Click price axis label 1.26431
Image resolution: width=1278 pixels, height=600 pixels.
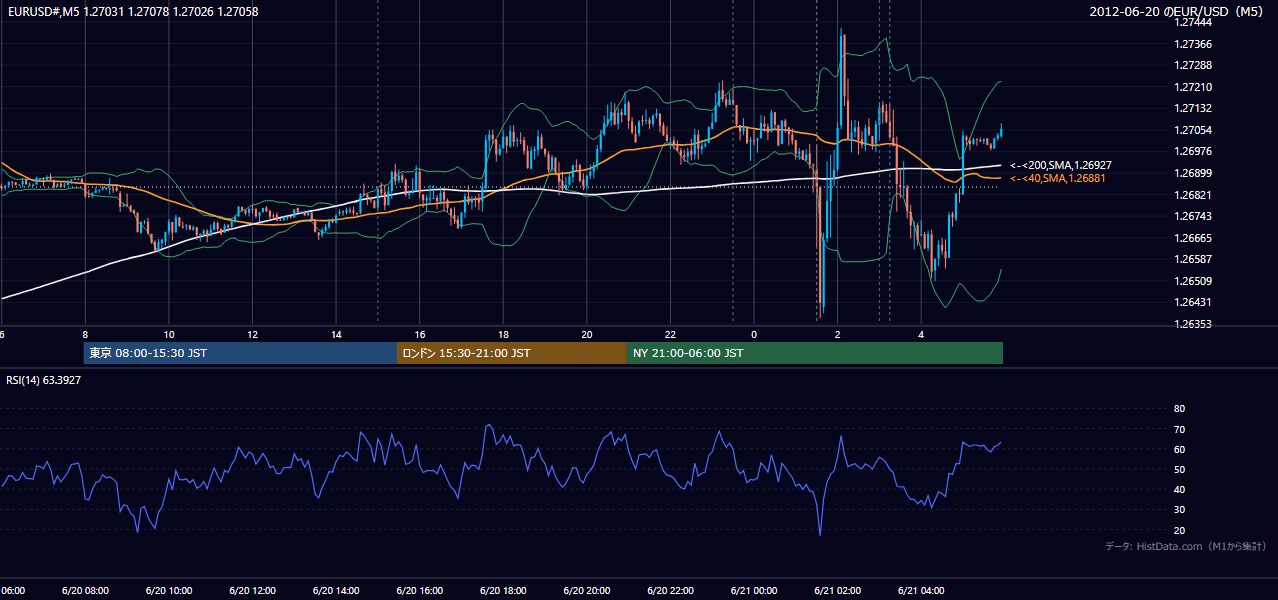click(1193, 302)
